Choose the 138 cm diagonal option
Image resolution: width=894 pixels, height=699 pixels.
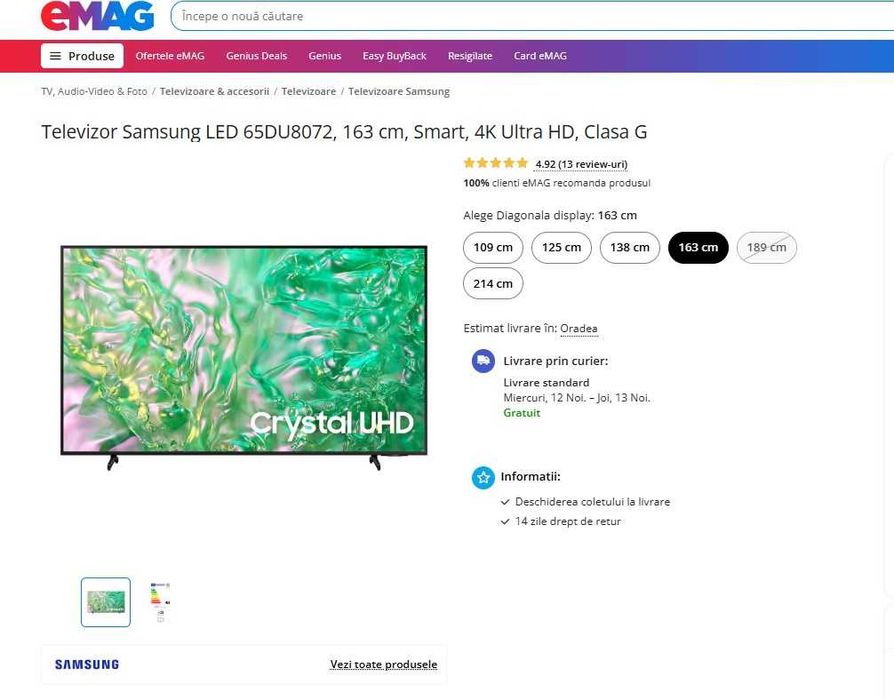pos(629,247)
